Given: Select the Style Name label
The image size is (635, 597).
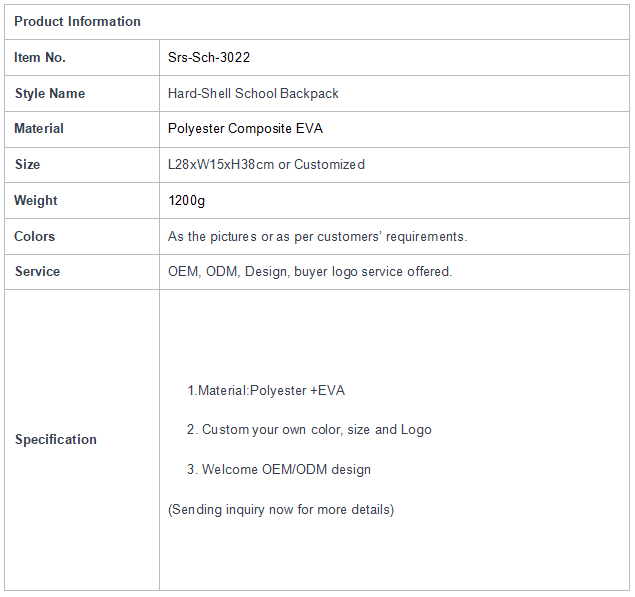Looking at the screenshot, I should tap(50, 94).
